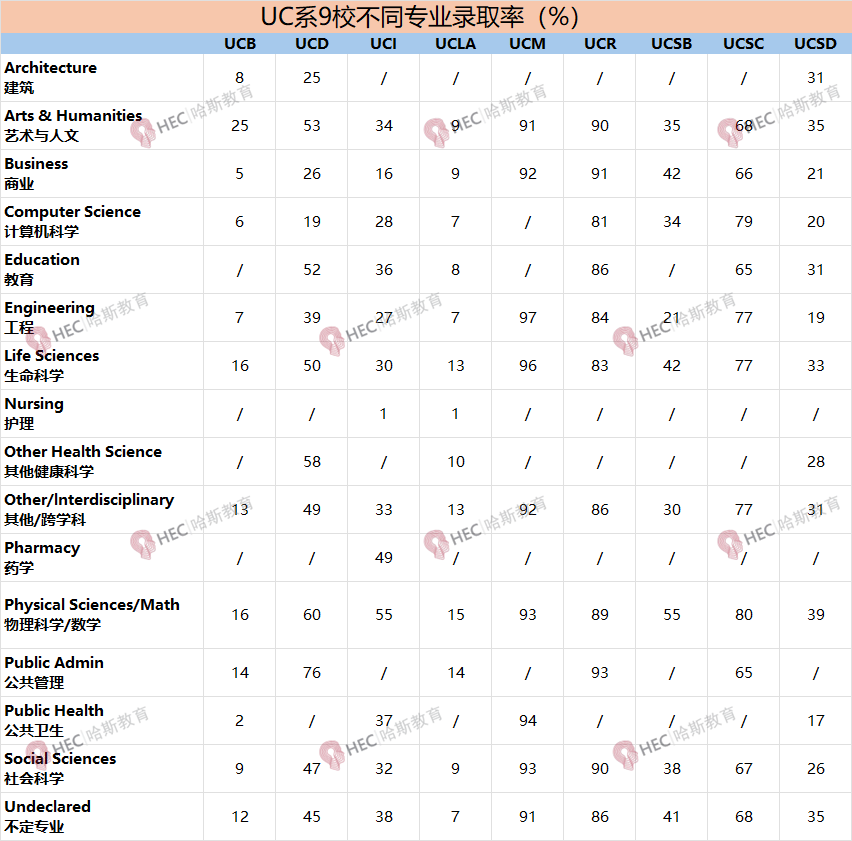Select the UCSC column header
This screenshot has width=852, height=841.
(743, 43)
